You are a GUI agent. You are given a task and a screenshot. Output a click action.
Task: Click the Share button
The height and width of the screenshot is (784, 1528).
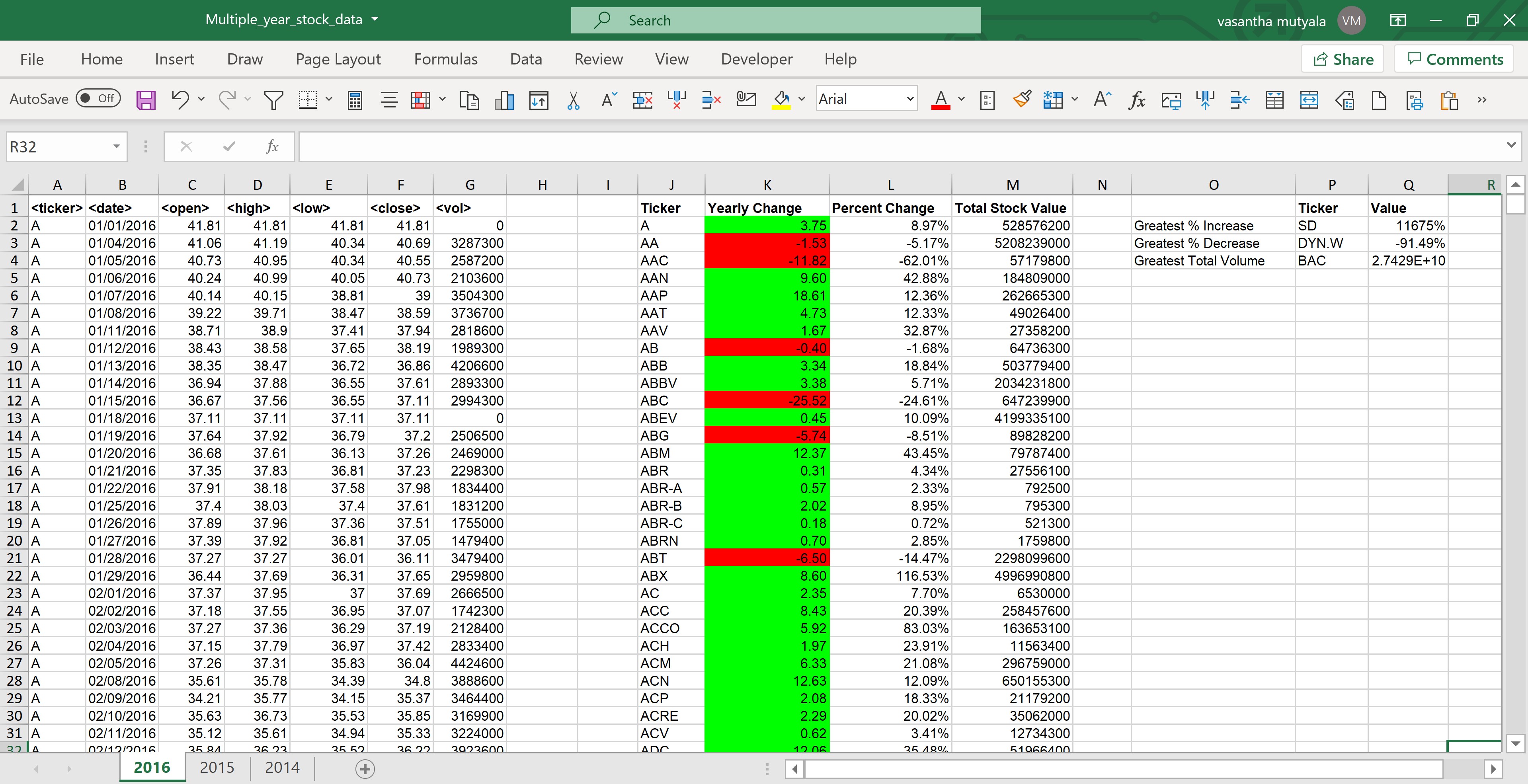(1343, 59)
